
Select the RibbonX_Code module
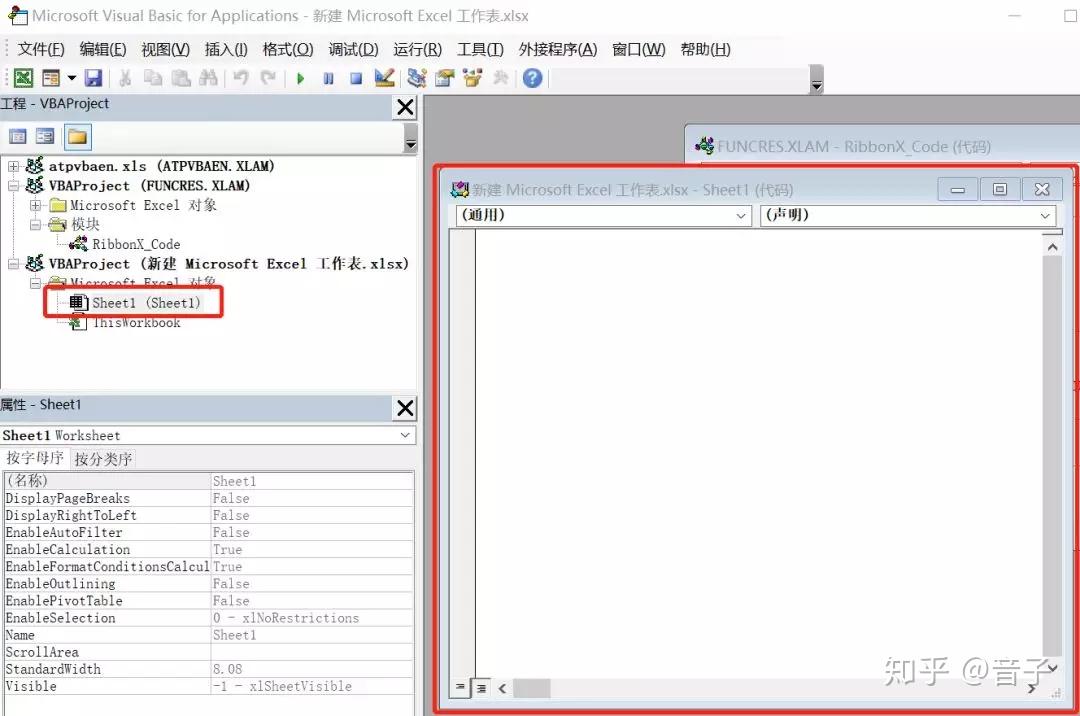(136, 244)
